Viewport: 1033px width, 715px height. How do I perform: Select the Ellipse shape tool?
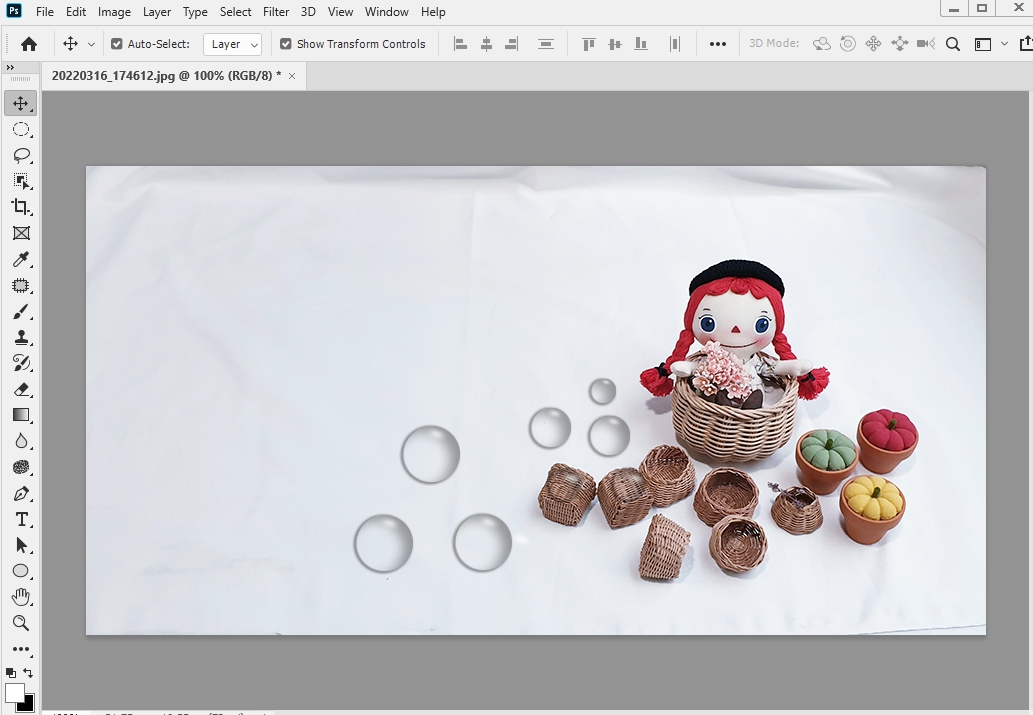[x=20, y=571]
